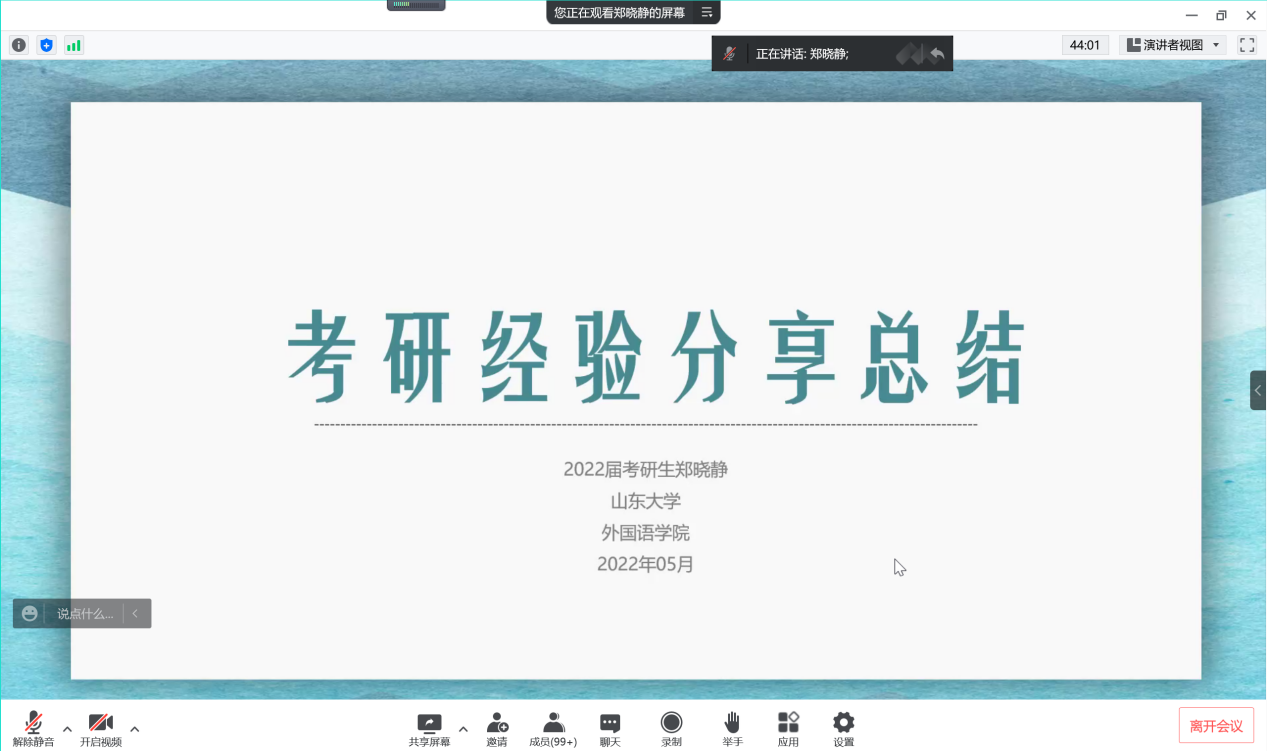Raise hand in the meeting
The image size is (1267, 751).
(x=732, y=728)
